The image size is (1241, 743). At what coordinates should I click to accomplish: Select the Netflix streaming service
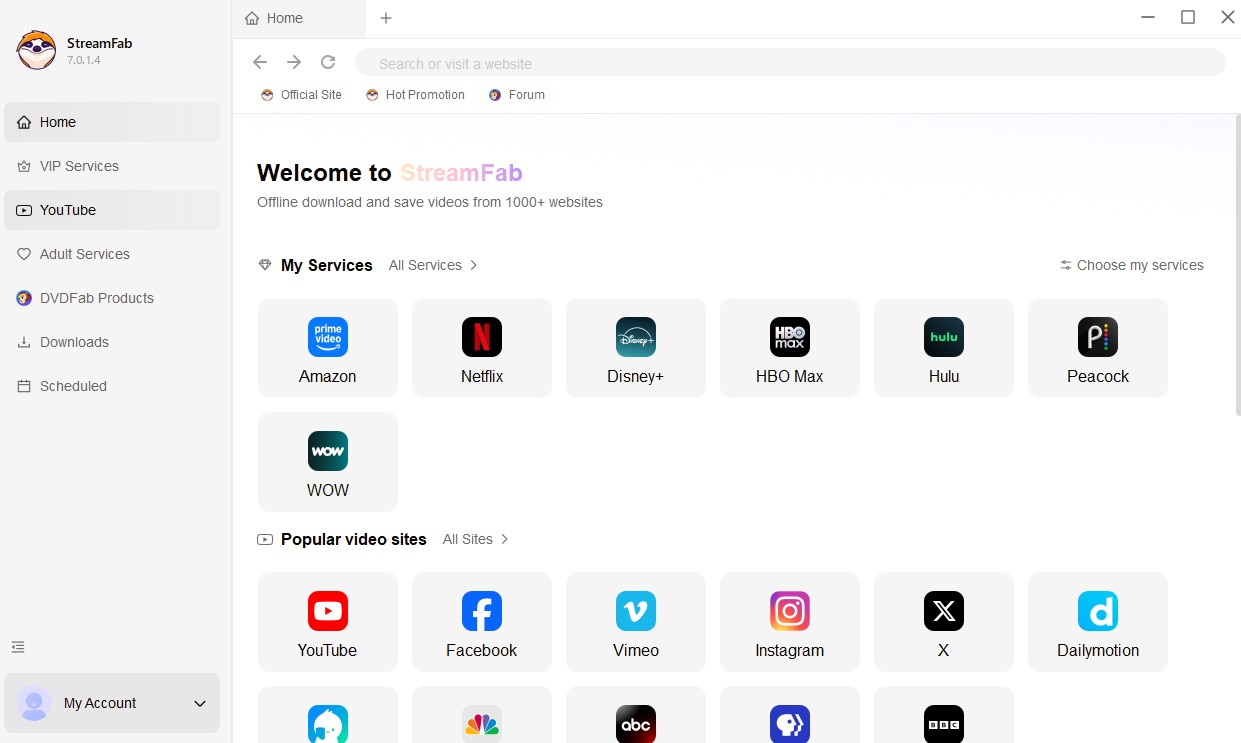pyautogui.click(x=481, y=347)
